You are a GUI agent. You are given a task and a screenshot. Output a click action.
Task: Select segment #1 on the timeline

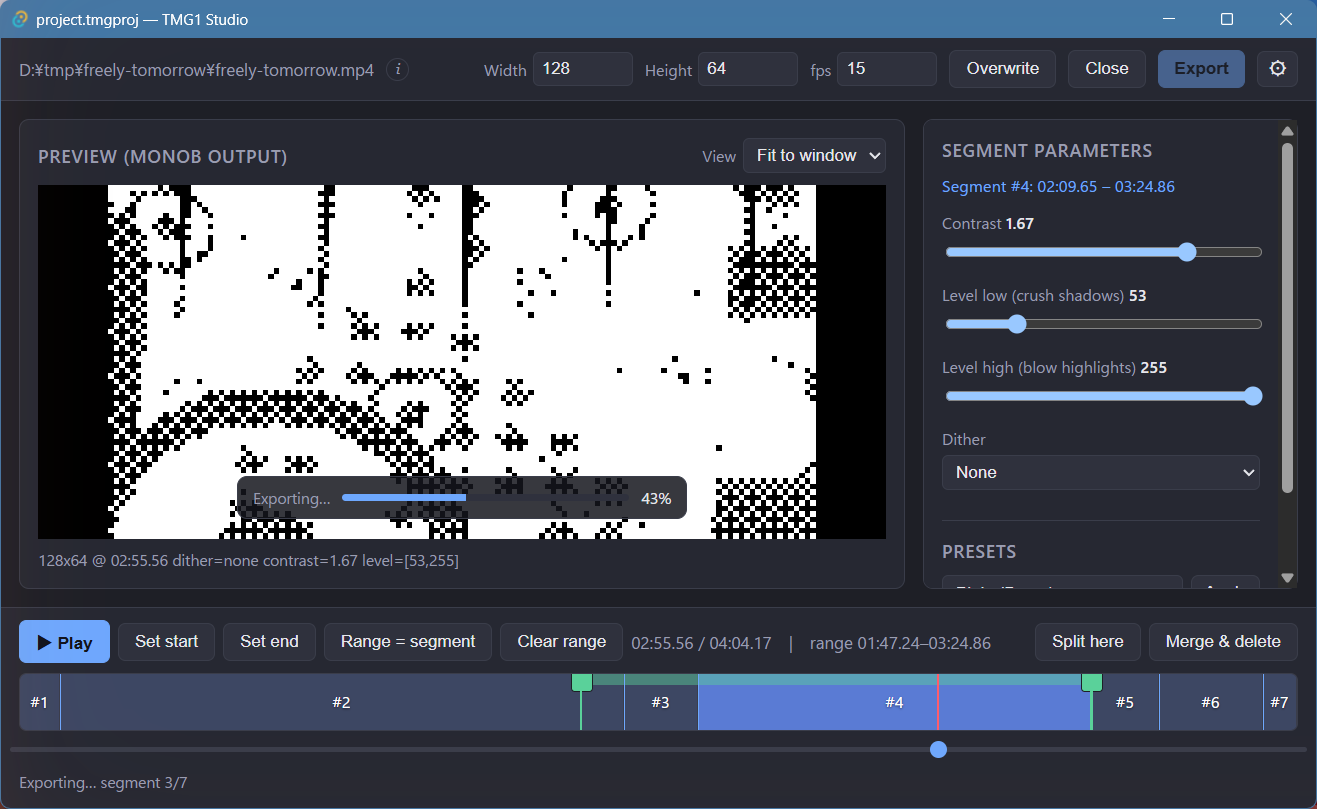click(39, 702)
